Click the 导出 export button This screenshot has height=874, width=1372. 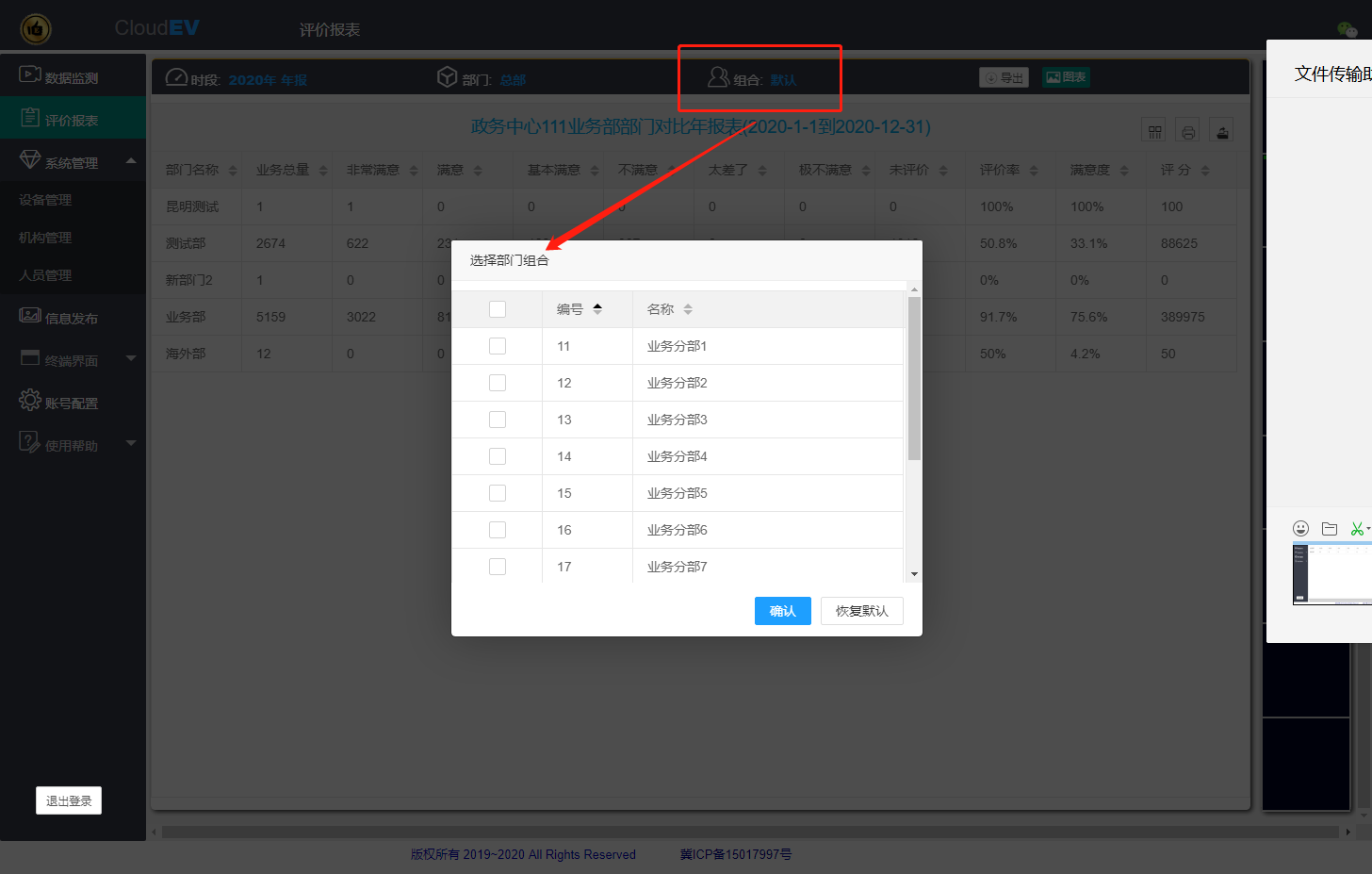tap(1004, 77)
